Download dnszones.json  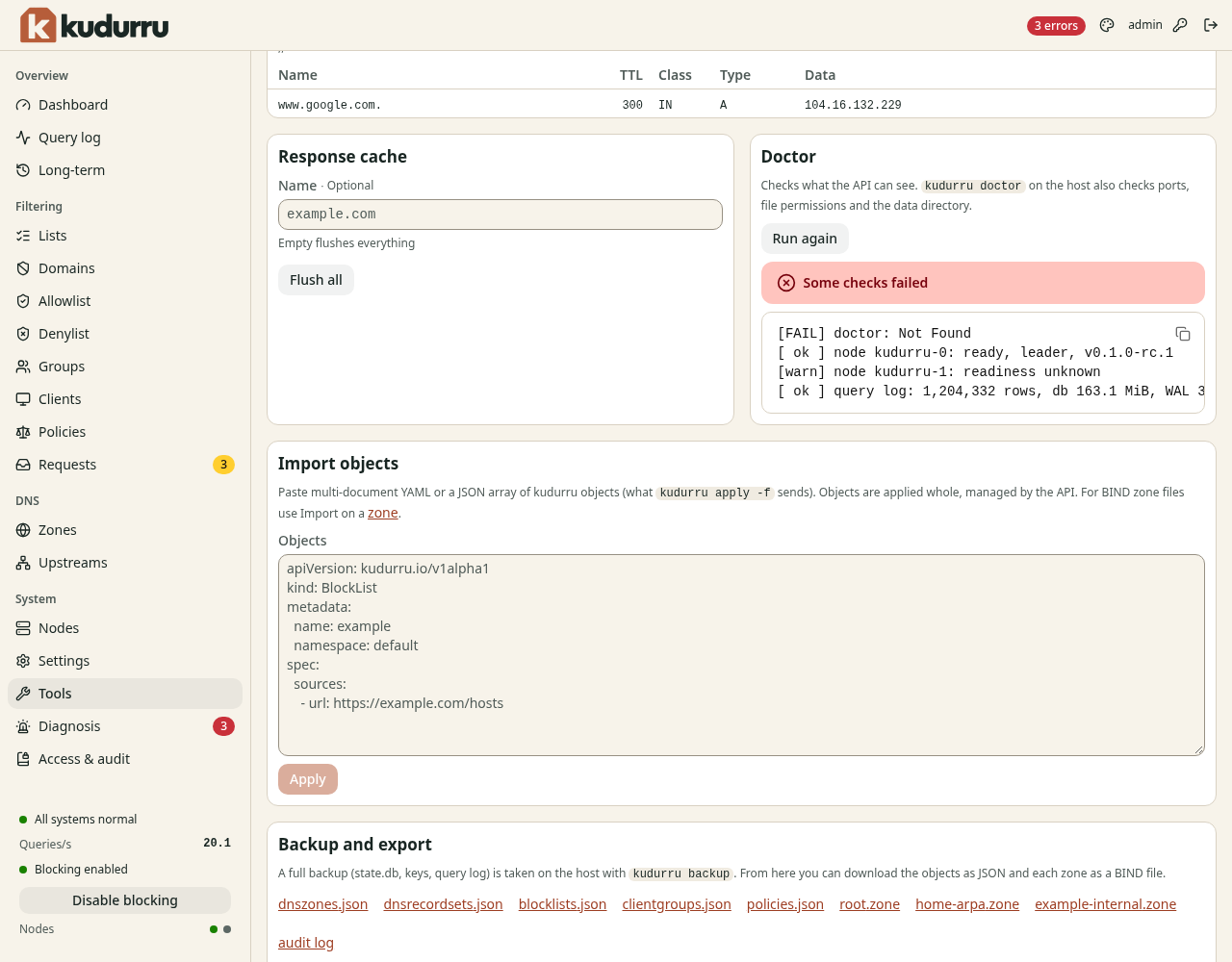pyautogui.click(x=323, y=904)
